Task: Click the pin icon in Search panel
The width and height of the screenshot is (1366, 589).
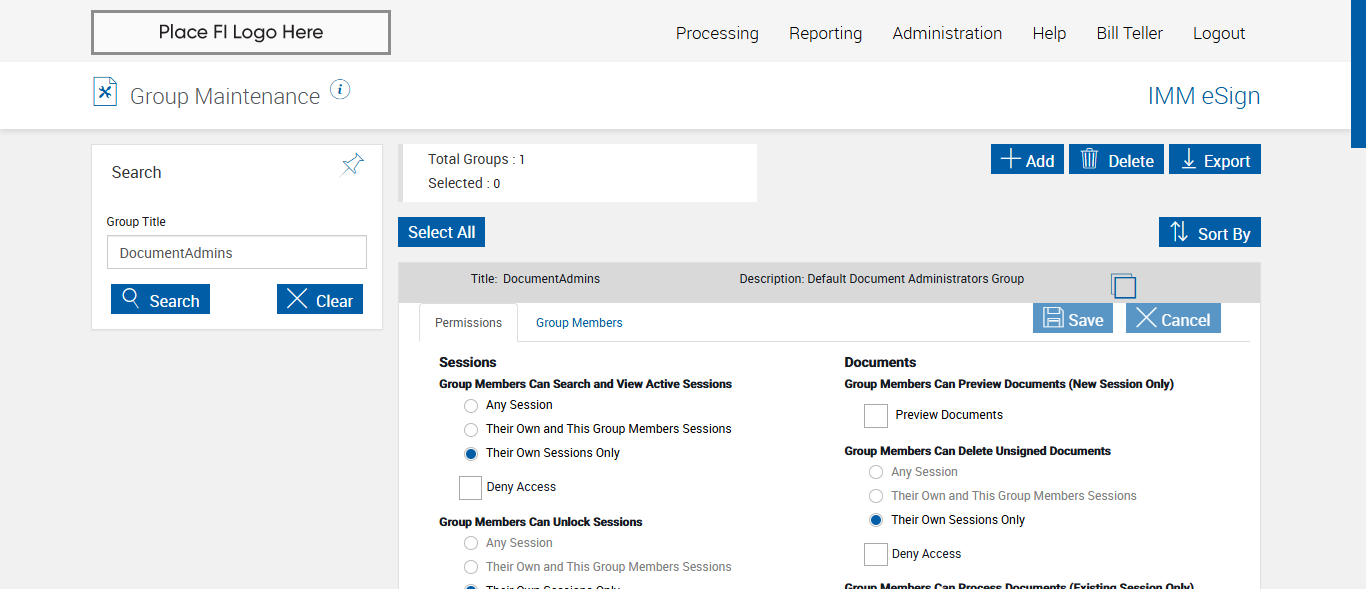Action: click(x=352, y=165)
